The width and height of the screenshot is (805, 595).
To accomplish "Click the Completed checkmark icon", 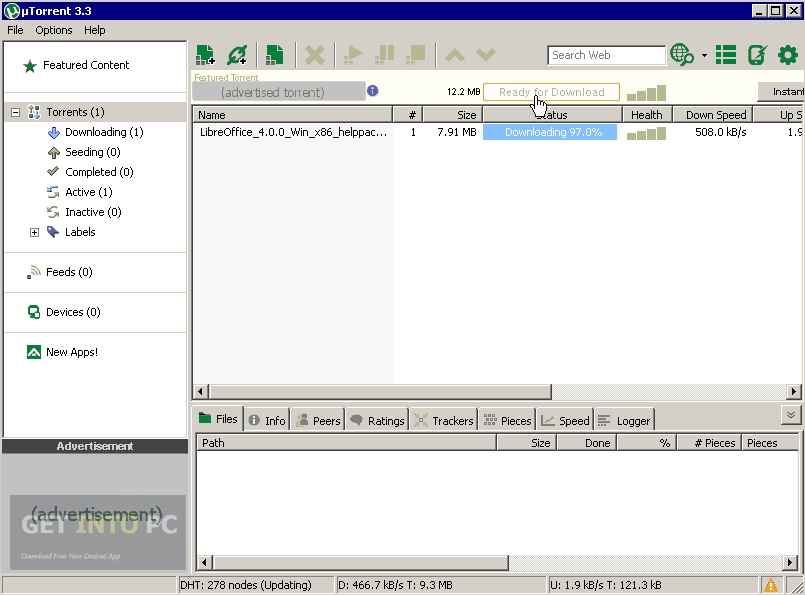I will click(53, 171).
